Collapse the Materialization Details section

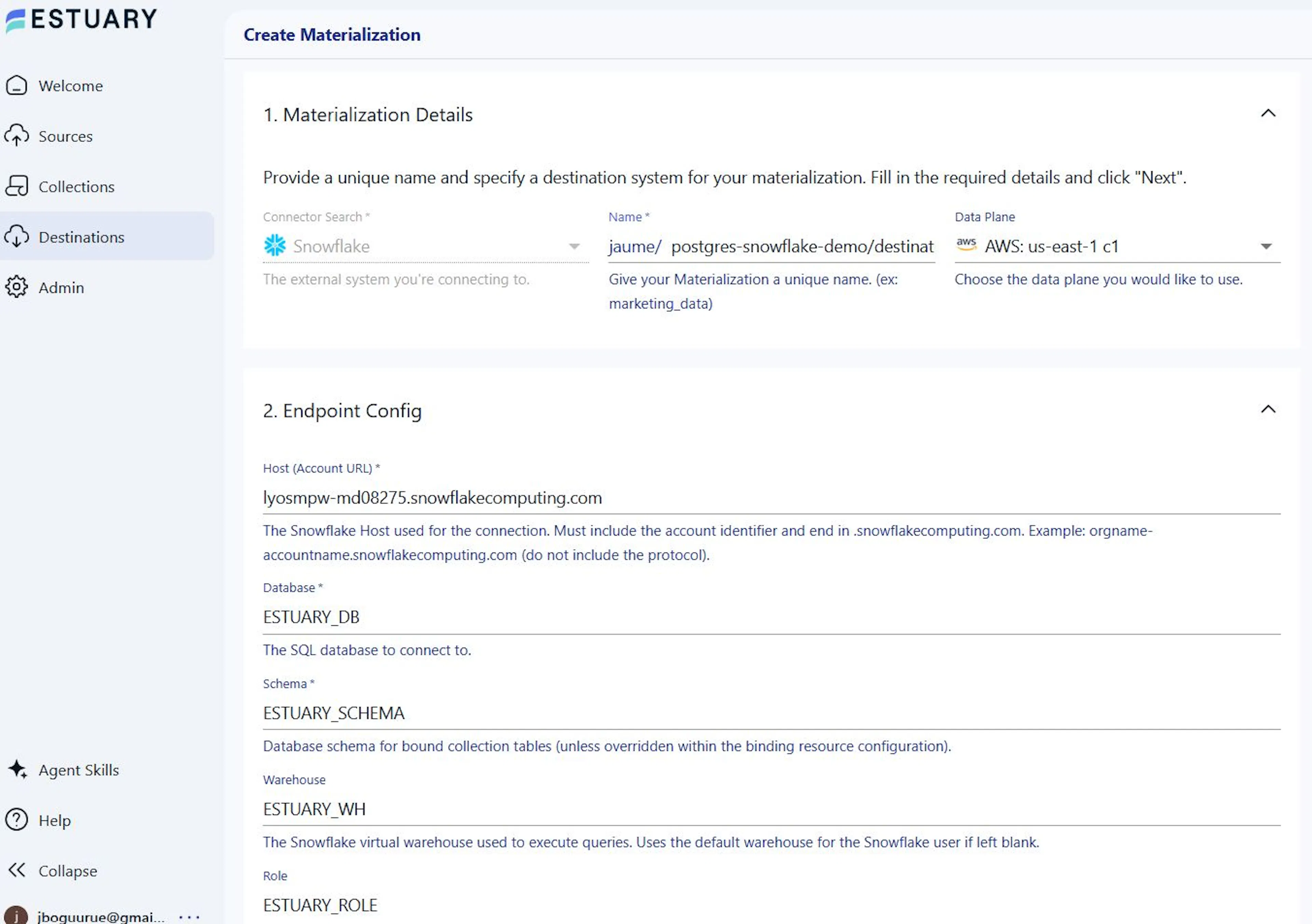[1268, 113]
